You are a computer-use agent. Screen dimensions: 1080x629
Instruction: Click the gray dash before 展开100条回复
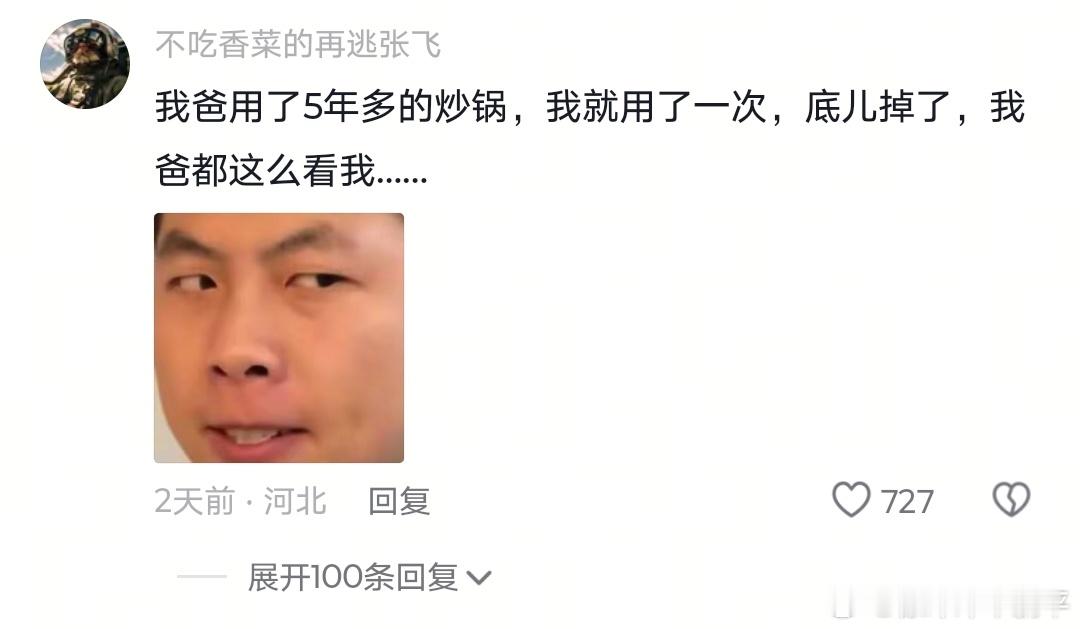pyautogui.click(x=202, y=577)
